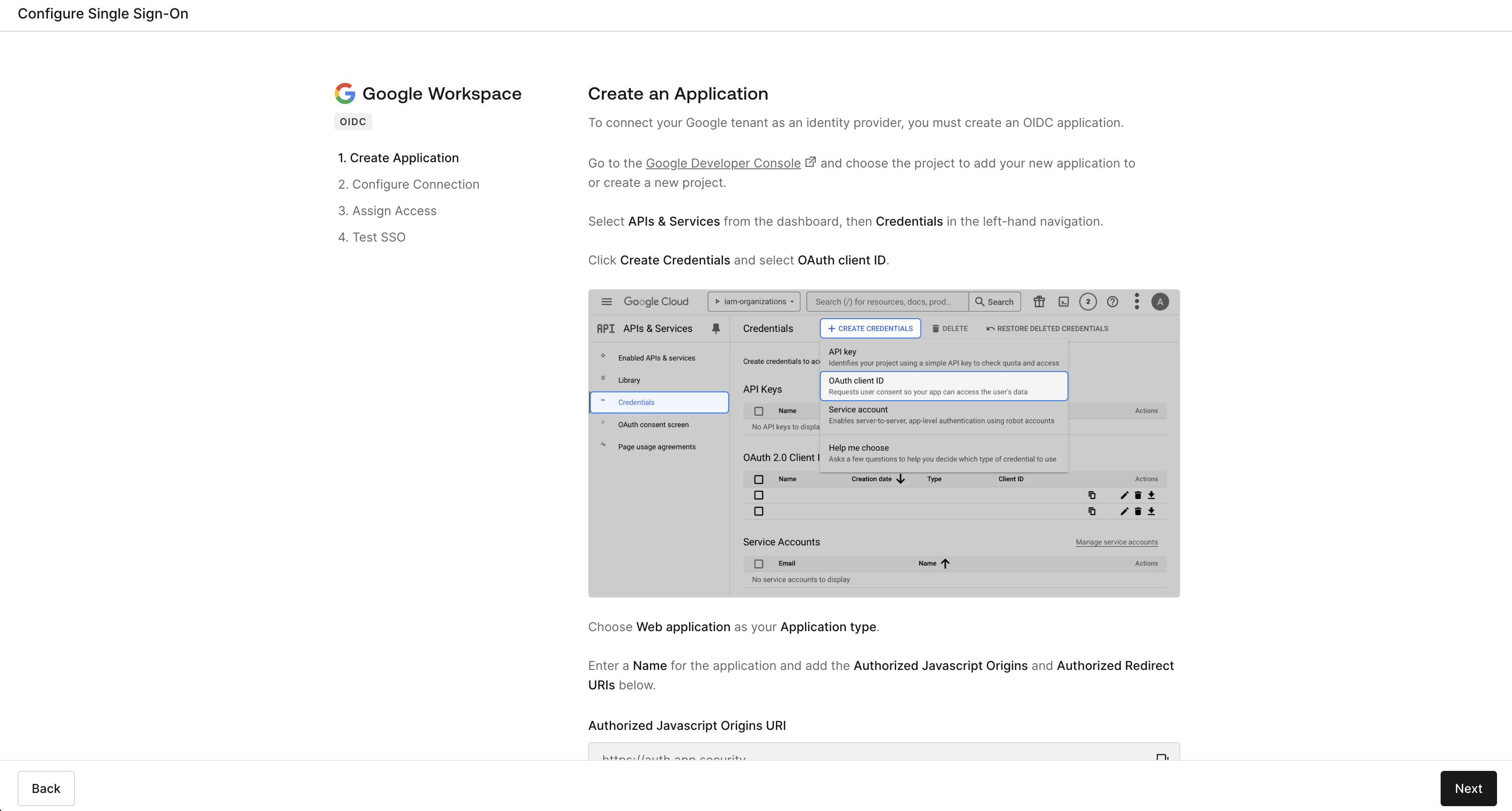Click the Back button
1512x811 pixels.
click(46, 789)
